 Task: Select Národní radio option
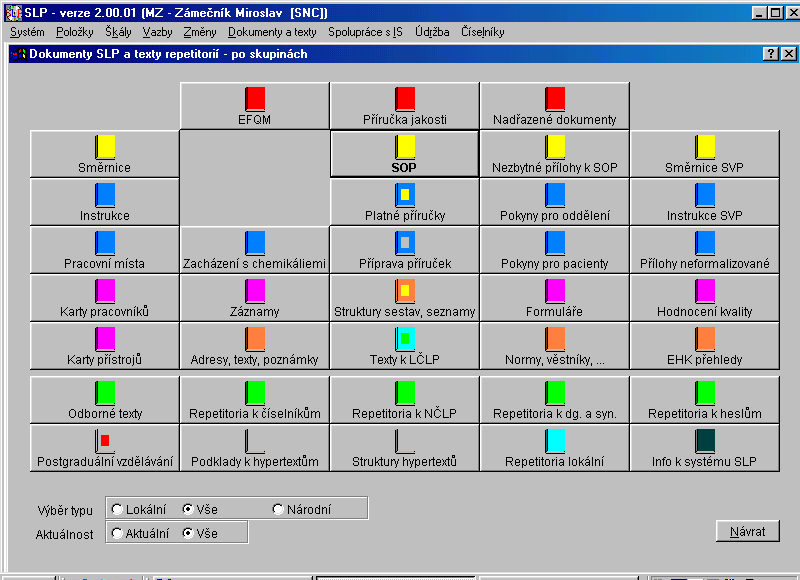[279, 509]
